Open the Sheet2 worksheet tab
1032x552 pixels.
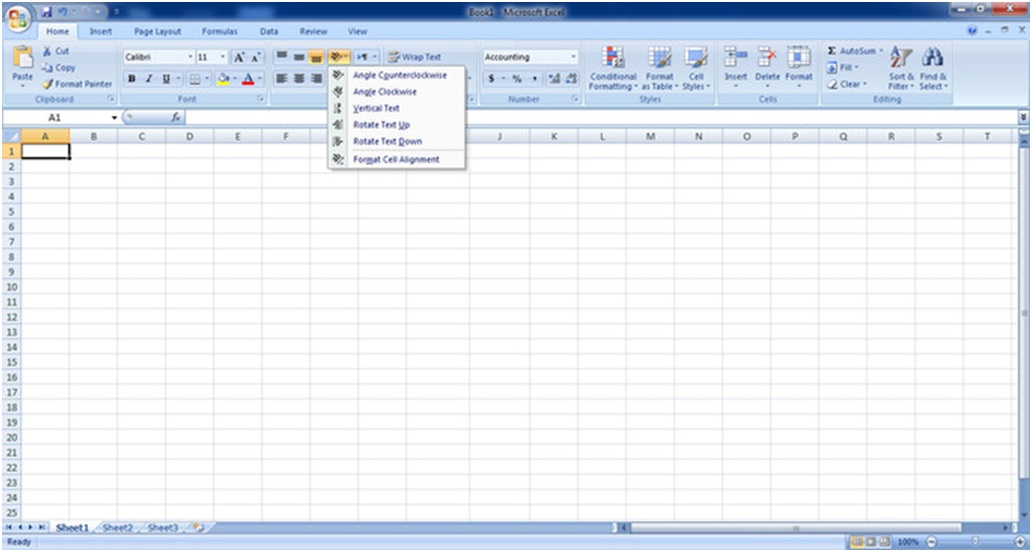(117, 527)
